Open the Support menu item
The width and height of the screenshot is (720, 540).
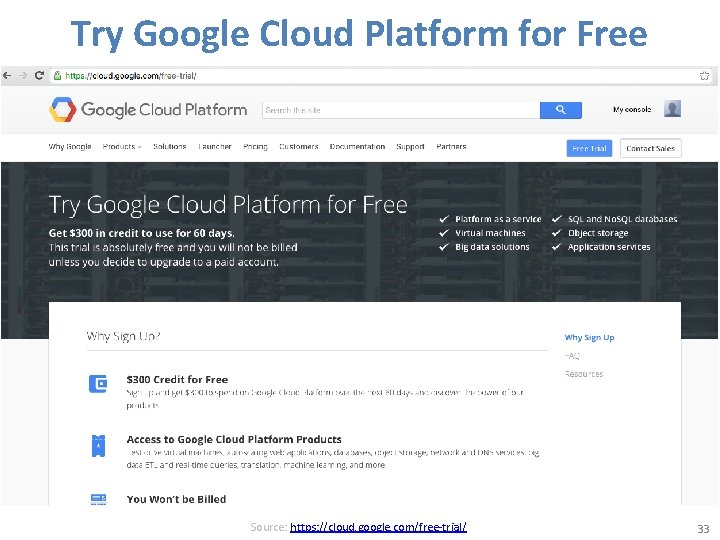[x=410, y=146]
